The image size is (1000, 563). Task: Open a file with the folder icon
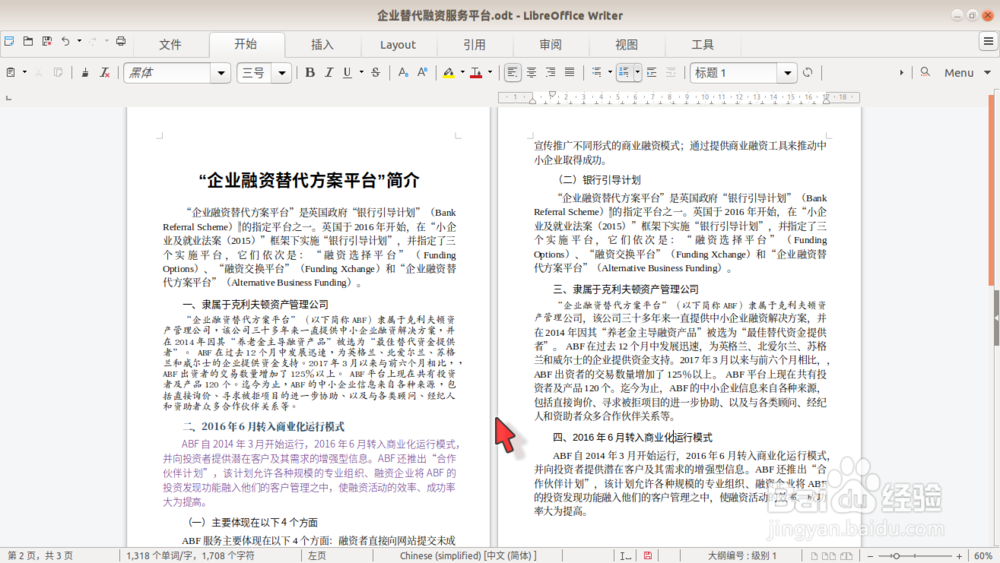tap(28, 41)
